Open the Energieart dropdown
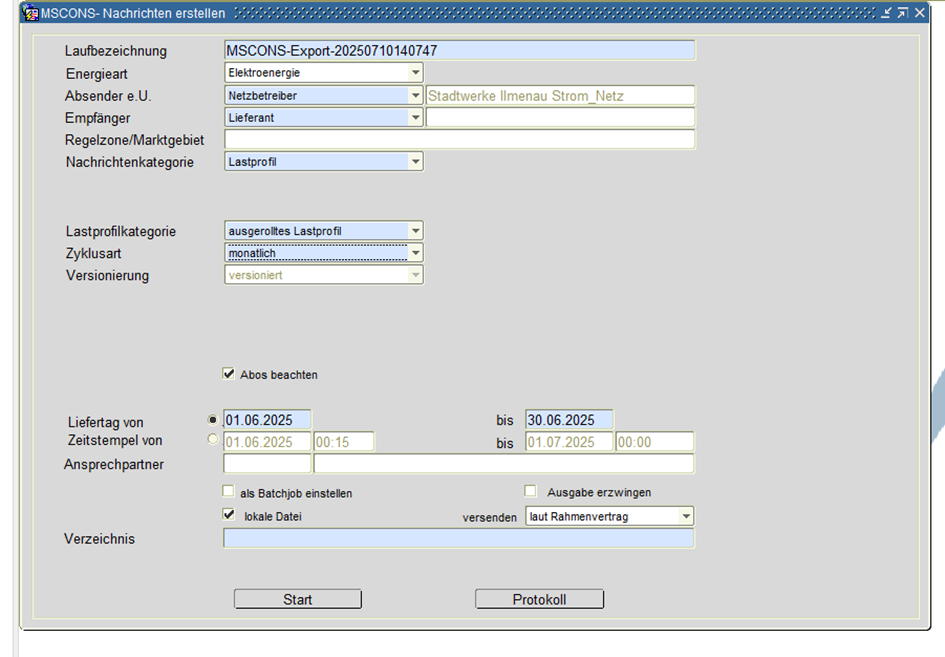Image resolution: width=945 pixels, height=657 pixels. [x=415, y=73]
